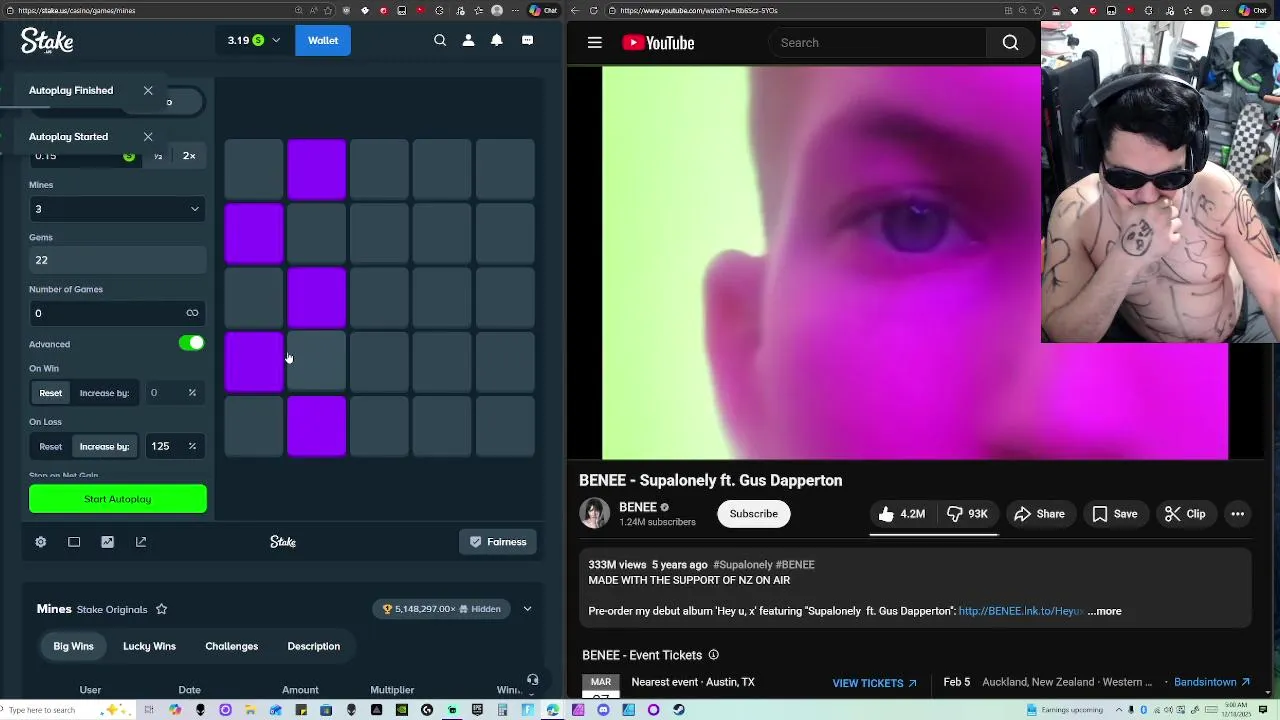Open the Stake Wallet
Screen dimensions: 1280x720
click(323, 40)
